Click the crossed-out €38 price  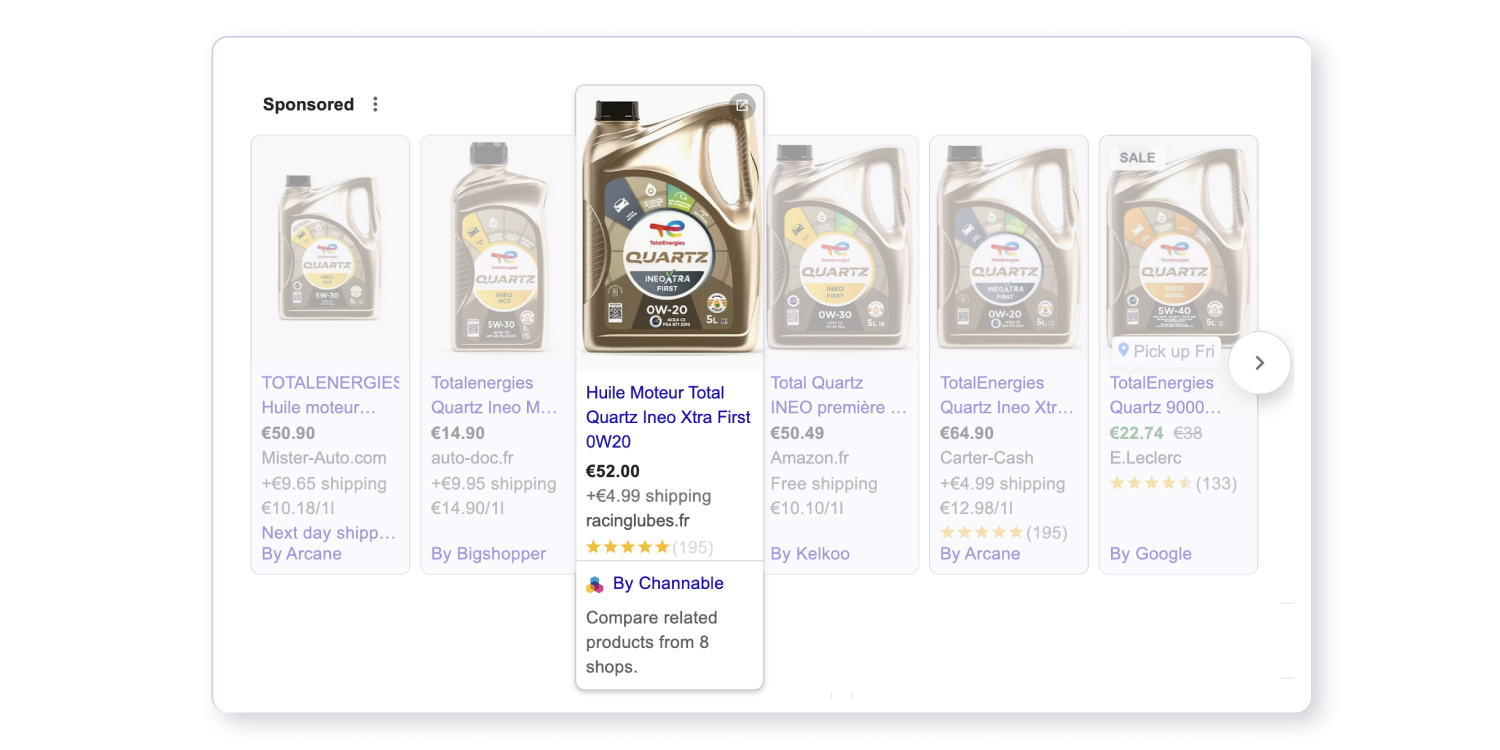tap(1187, 433)
